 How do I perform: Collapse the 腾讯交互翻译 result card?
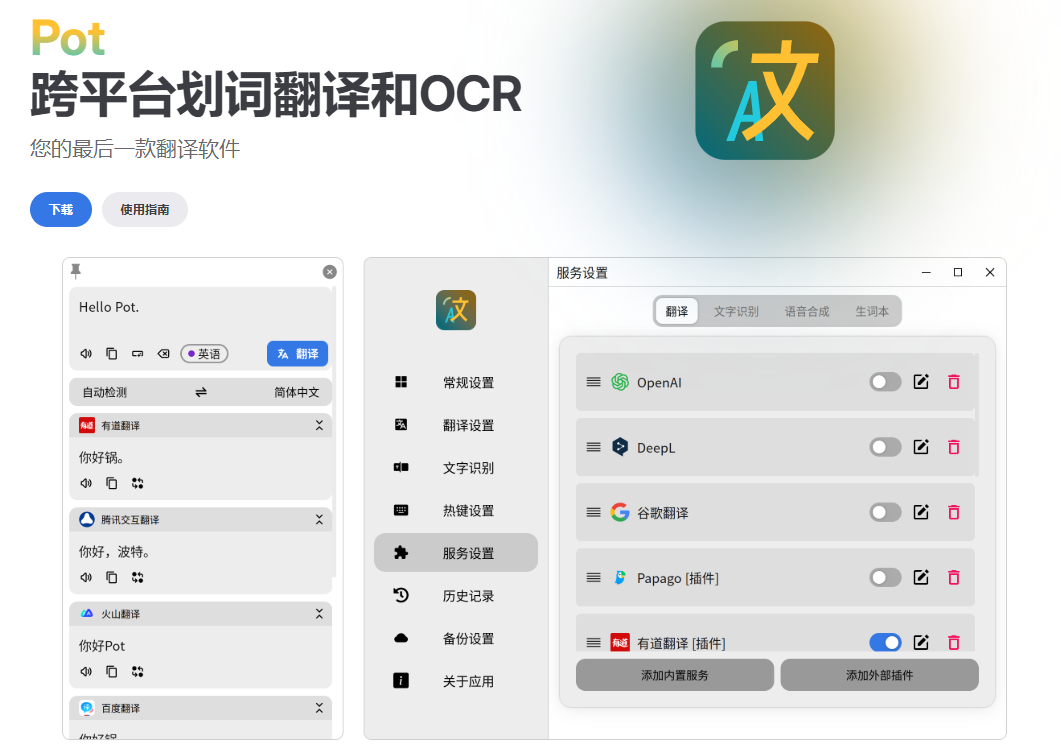click(319, 519)
